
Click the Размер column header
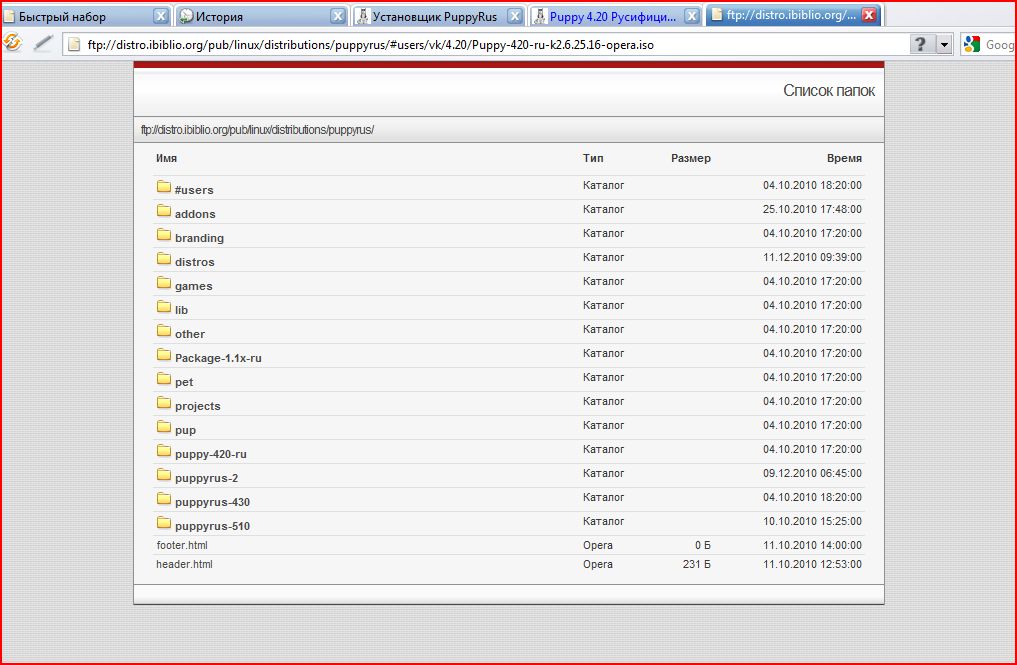coord(691,158)
